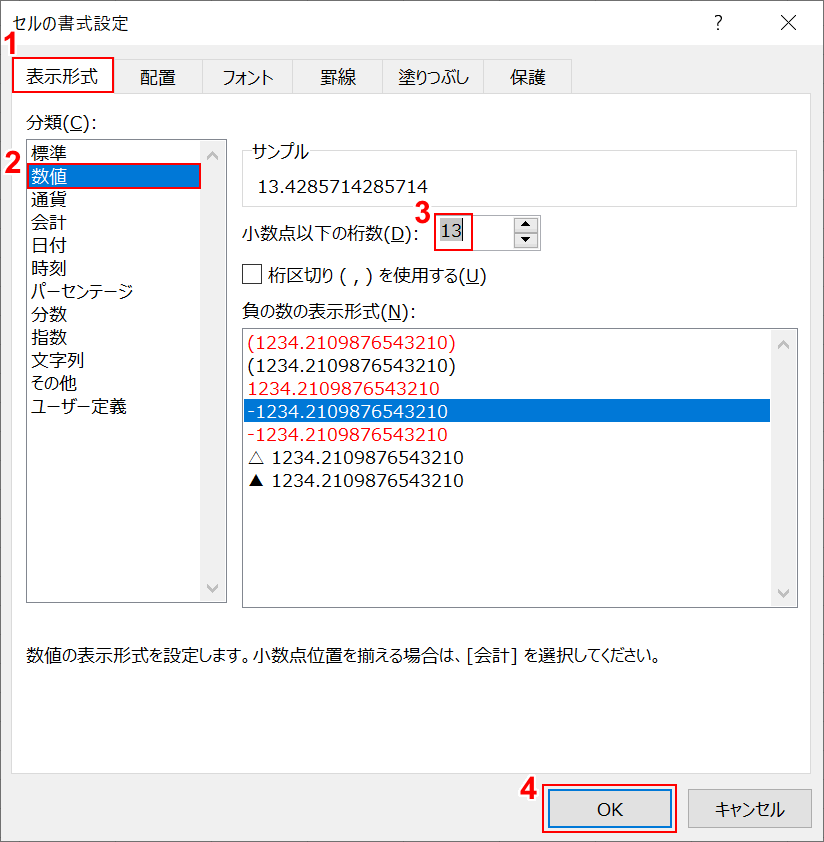Open the 塗りつぶし tab
824x842 pixels.
click(x=432, y=76)
